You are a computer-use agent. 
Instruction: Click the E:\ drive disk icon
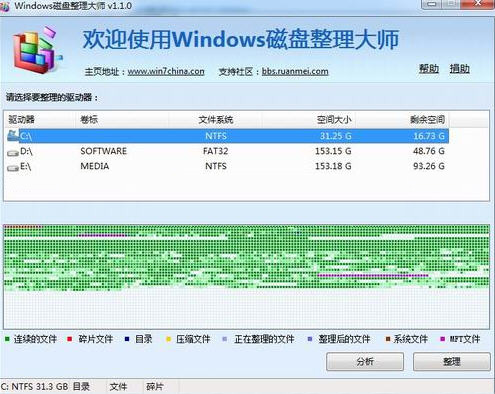pos(13,168)
